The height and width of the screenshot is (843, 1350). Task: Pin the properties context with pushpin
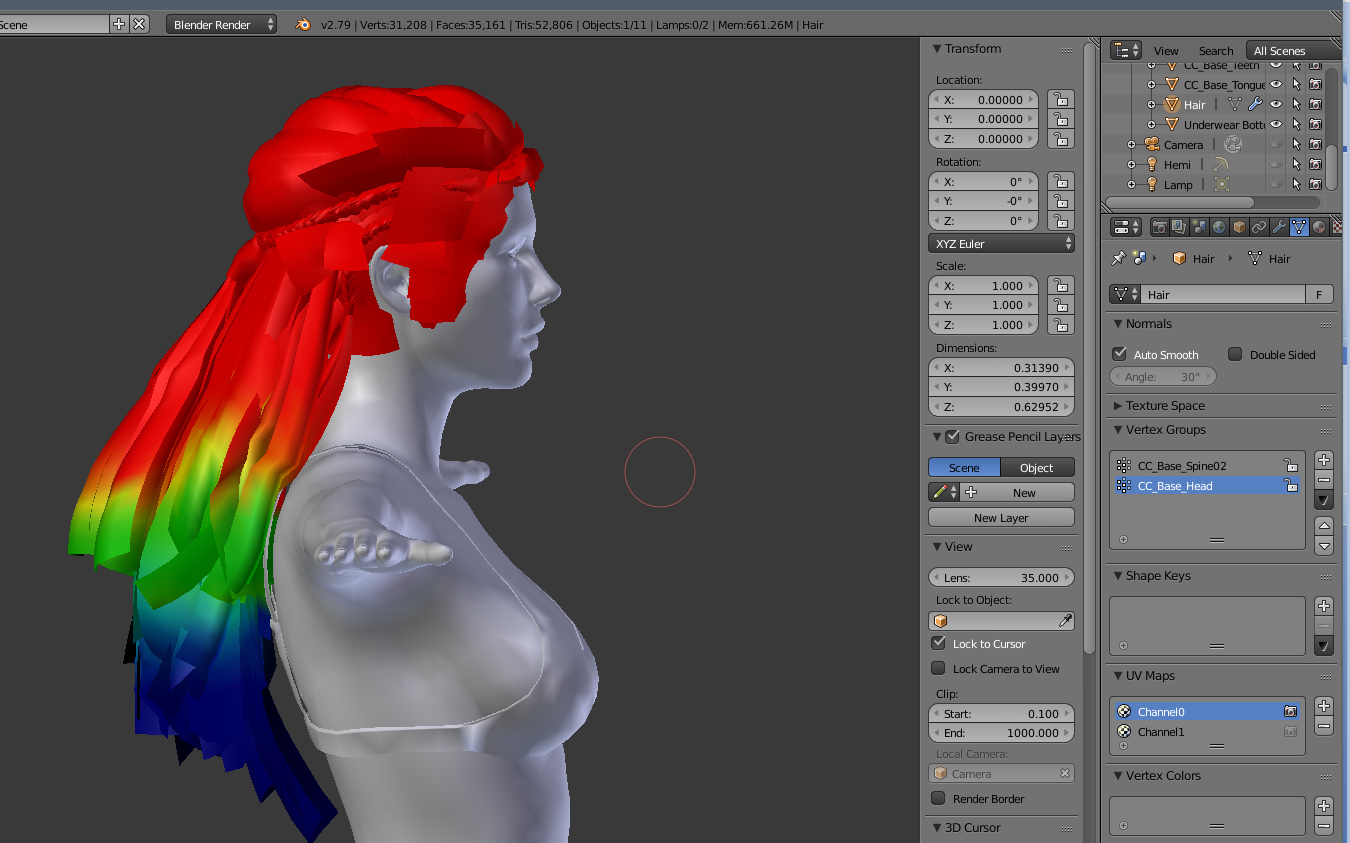[1118, 258]
